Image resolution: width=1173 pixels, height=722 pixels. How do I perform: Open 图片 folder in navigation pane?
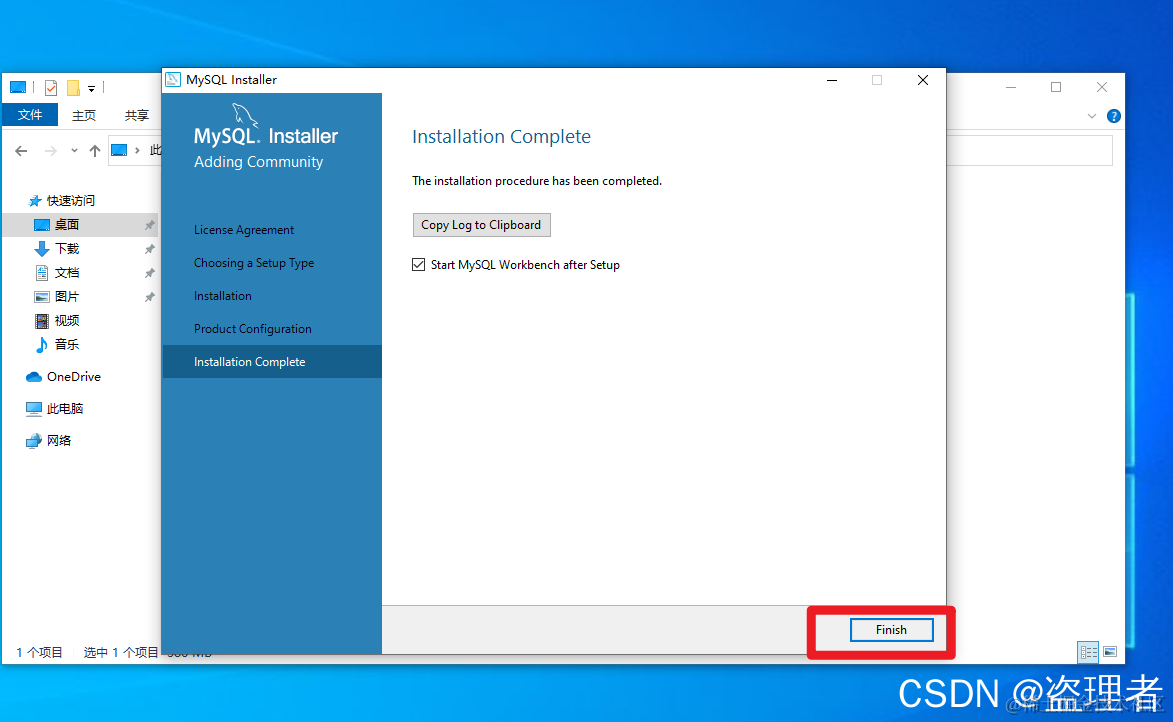click(x=67, y=296)
